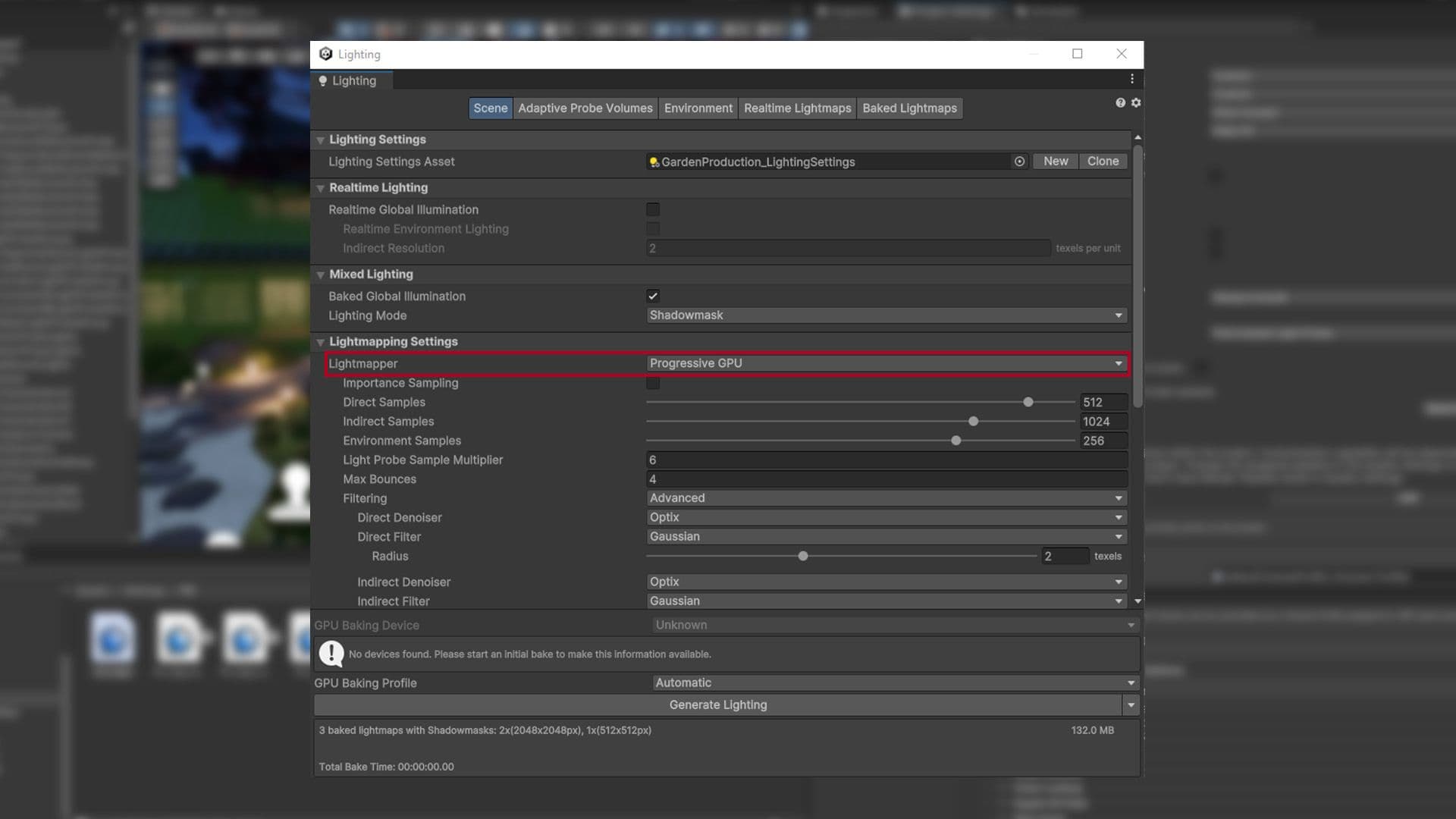Click the help question mark icon

click(1120, 102)
